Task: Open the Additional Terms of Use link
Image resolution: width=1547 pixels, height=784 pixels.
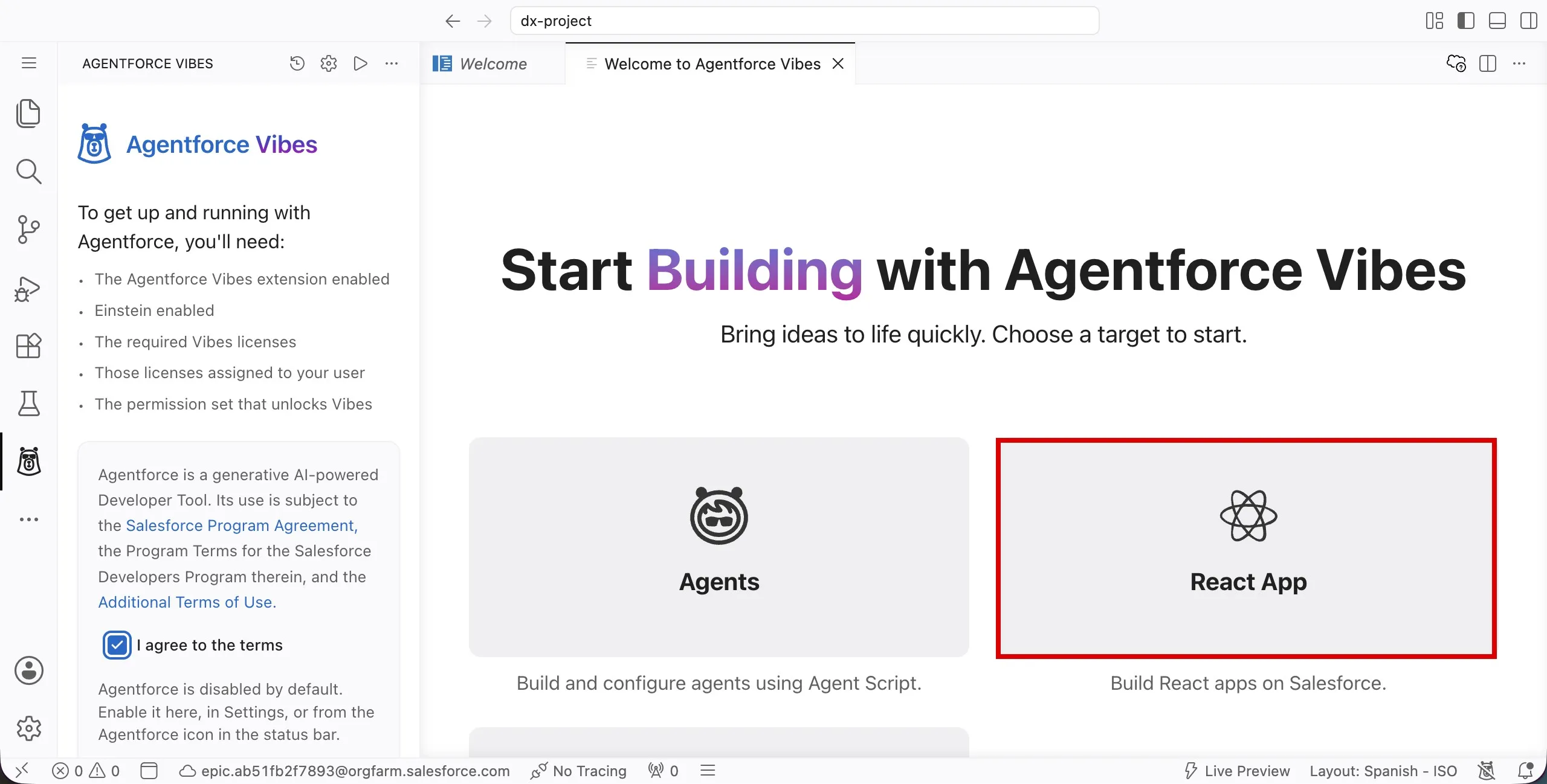Action: [x=187, y=602]
